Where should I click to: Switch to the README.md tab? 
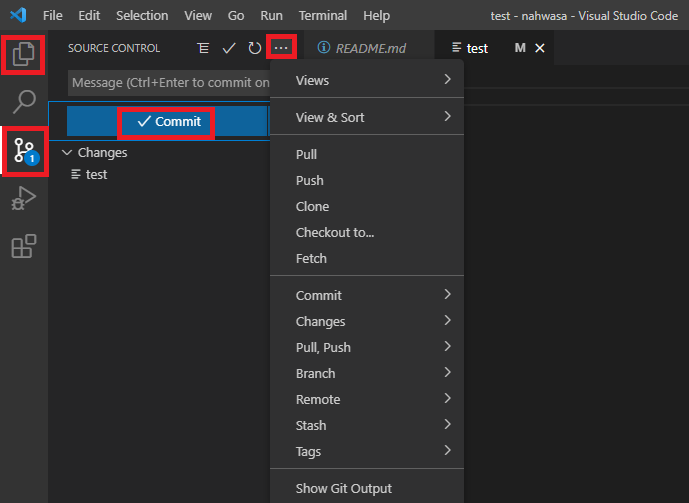(370, 47)
